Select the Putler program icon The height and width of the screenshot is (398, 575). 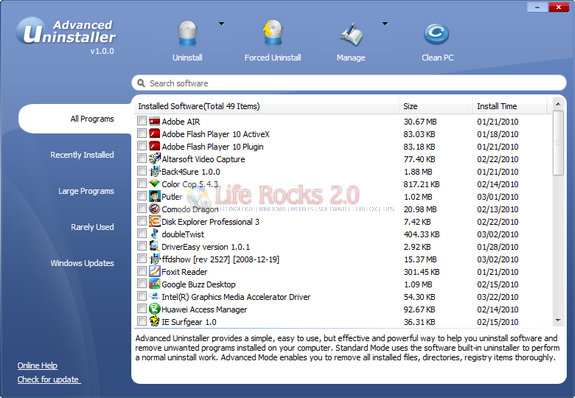[x=154, y=196]
